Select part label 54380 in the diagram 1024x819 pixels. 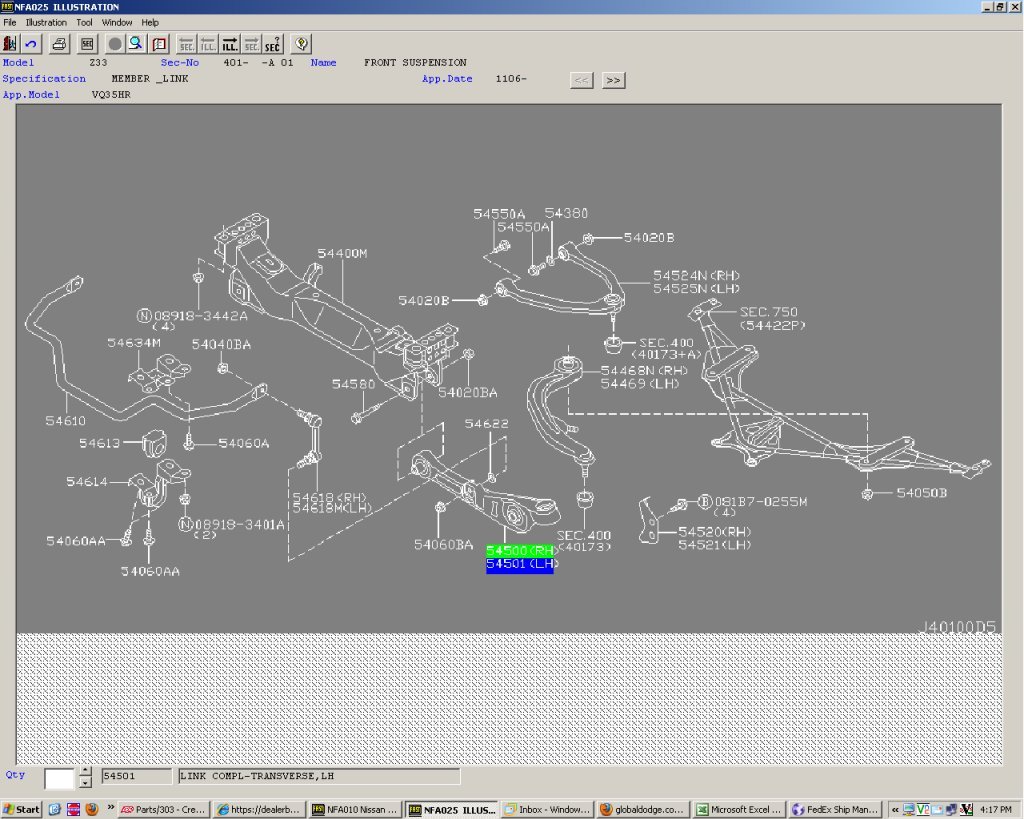[566, 214]
